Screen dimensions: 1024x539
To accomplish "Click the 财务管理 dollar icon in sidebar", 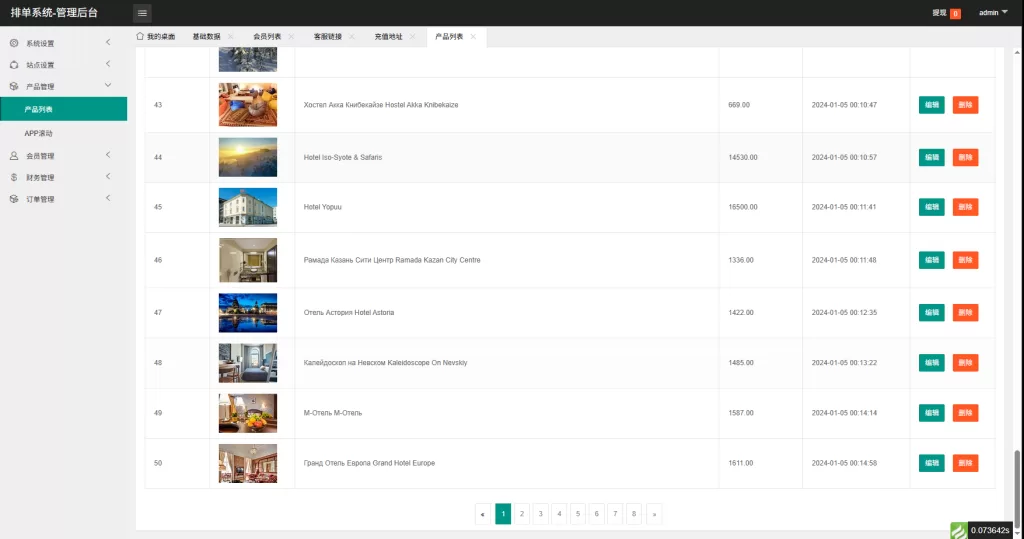I will (x=14, y=177).
